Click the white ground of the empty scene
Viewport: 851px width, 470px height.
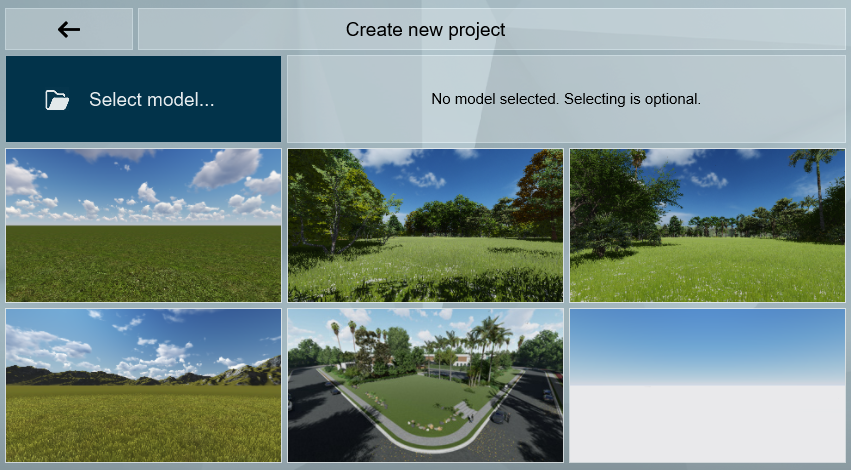pyautogui.click(x=707, y=425)
